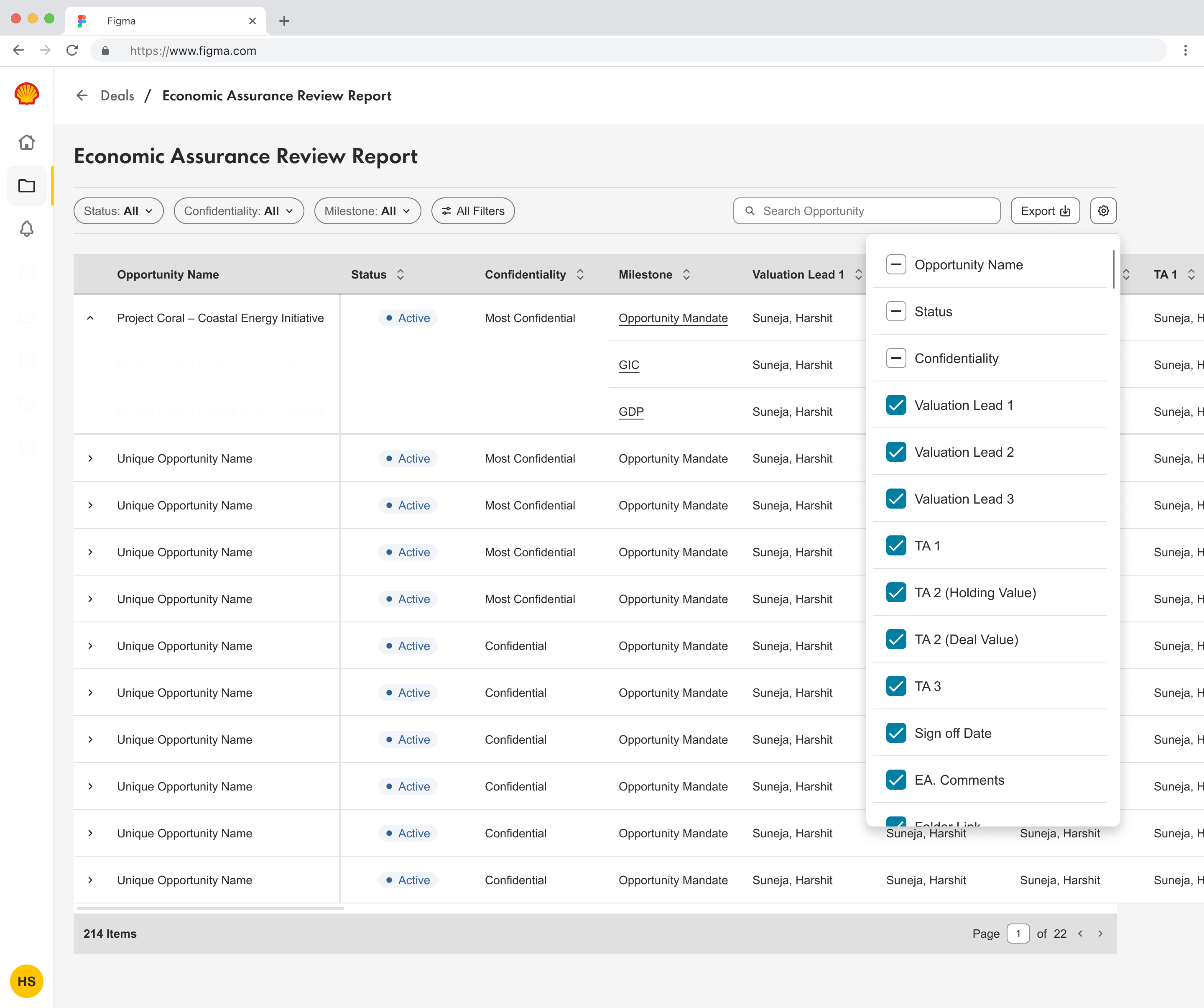Uncheck Valuation Lead 1 column
This screenshot has height=1008, width=1204.
pos(896,406)
